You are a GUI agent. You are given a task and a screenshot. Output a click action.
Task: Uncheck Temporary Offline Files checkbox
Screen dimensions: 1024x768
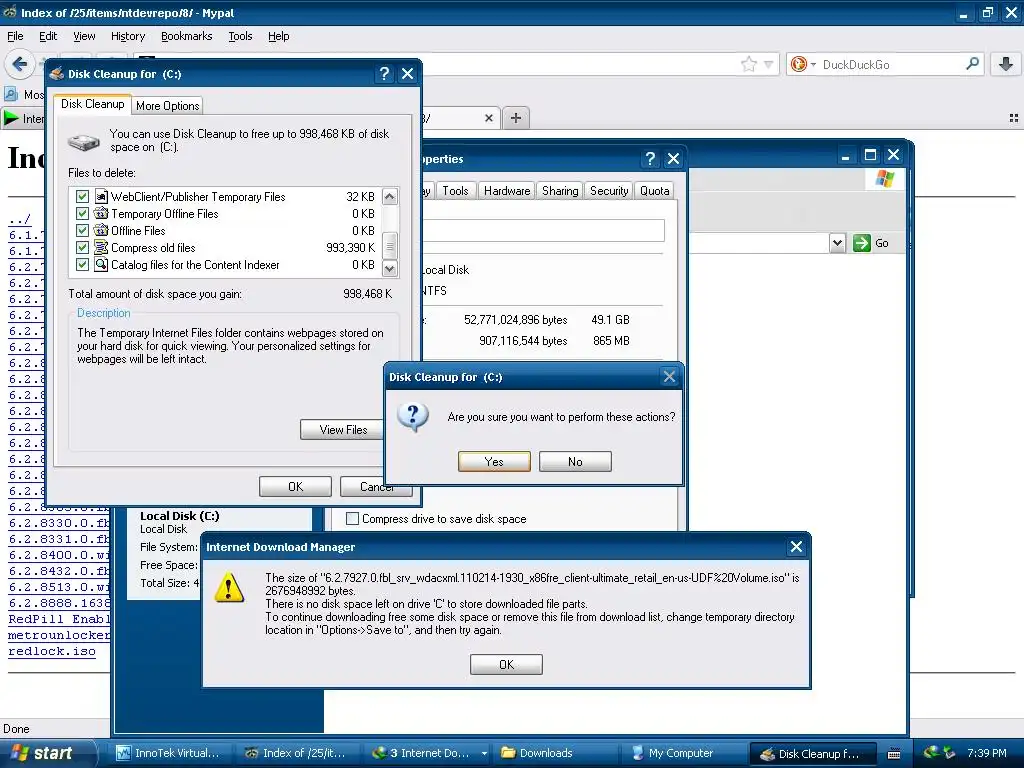point(82,213)
